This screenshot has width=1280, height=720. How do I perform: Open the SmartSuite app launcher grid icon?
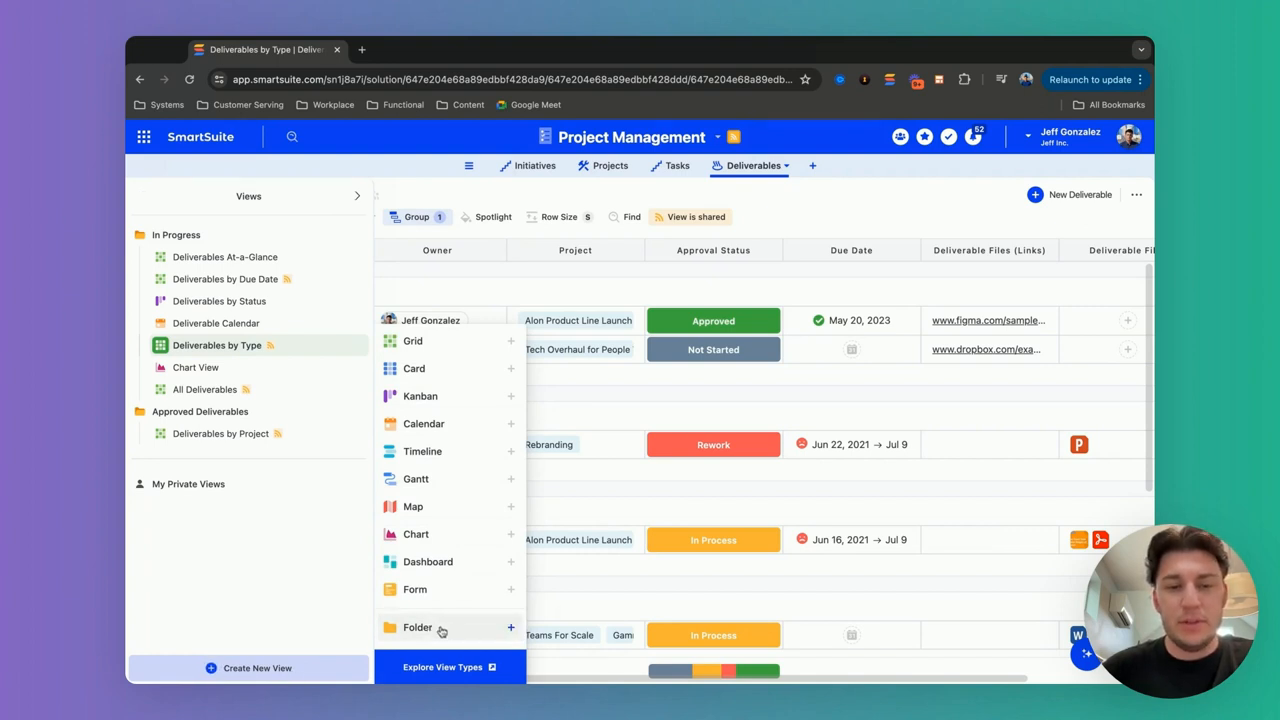144,137
